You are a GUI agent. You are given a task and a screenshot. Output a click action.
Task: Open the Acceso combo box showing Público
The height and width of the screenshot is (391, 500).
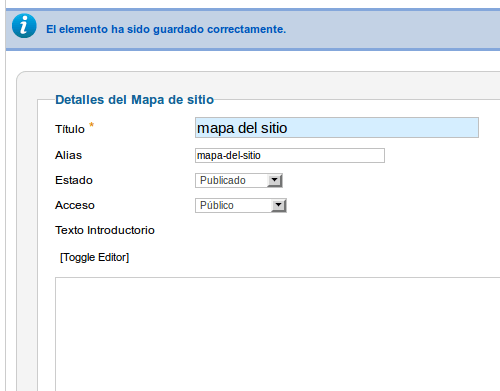(241, 205)
